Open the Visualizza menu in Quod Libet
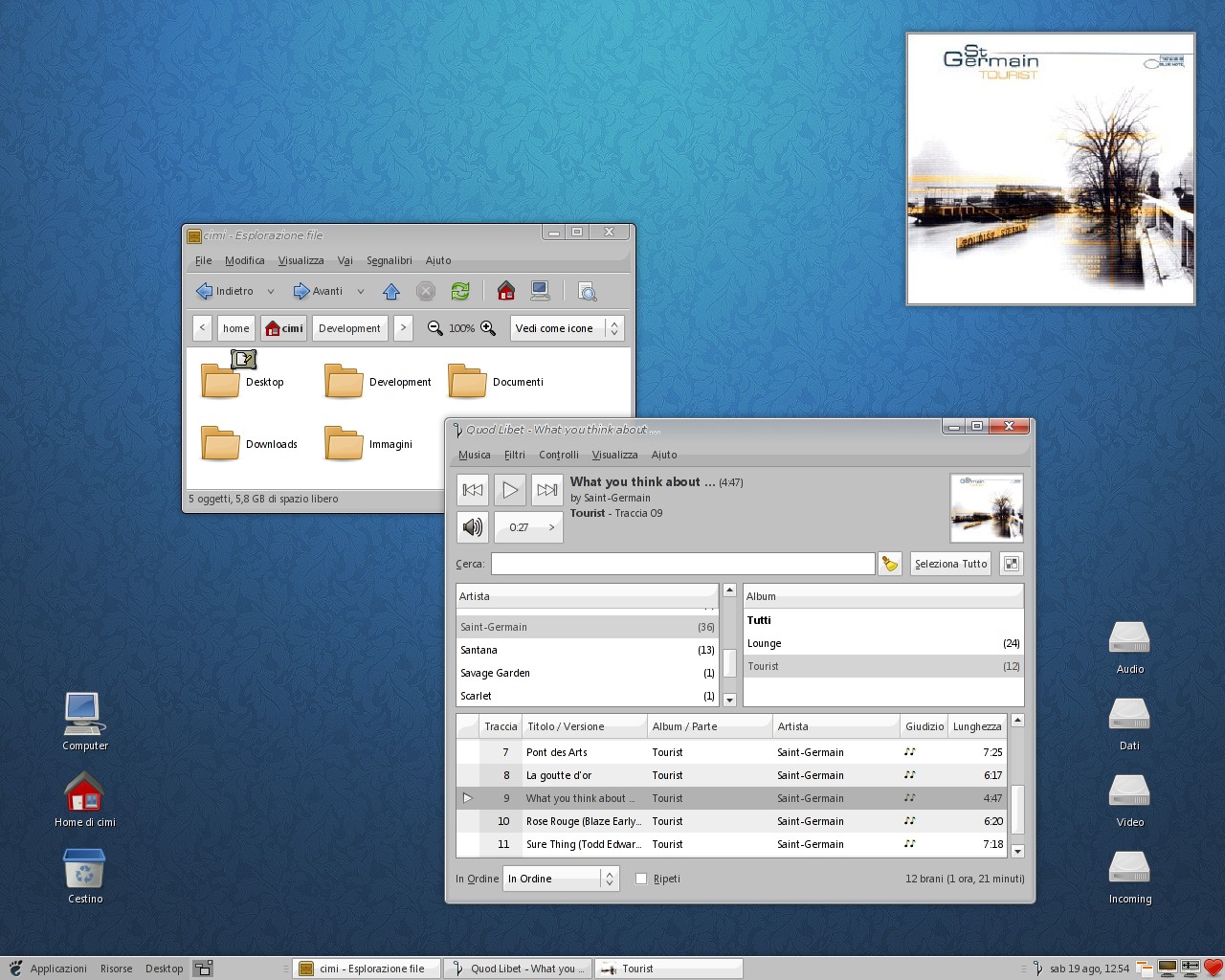The image size is (1225, 980). (x=614, y=455)
